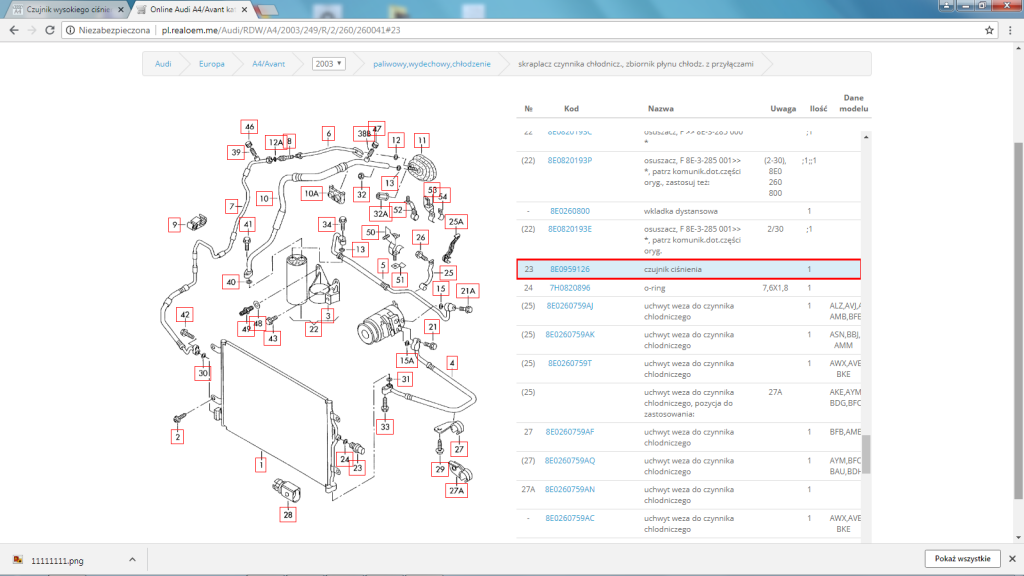The width and height of the screenshot is (1024, 576).
Task: Close the downloads bar with X
Action: (x=1012, y=559)
